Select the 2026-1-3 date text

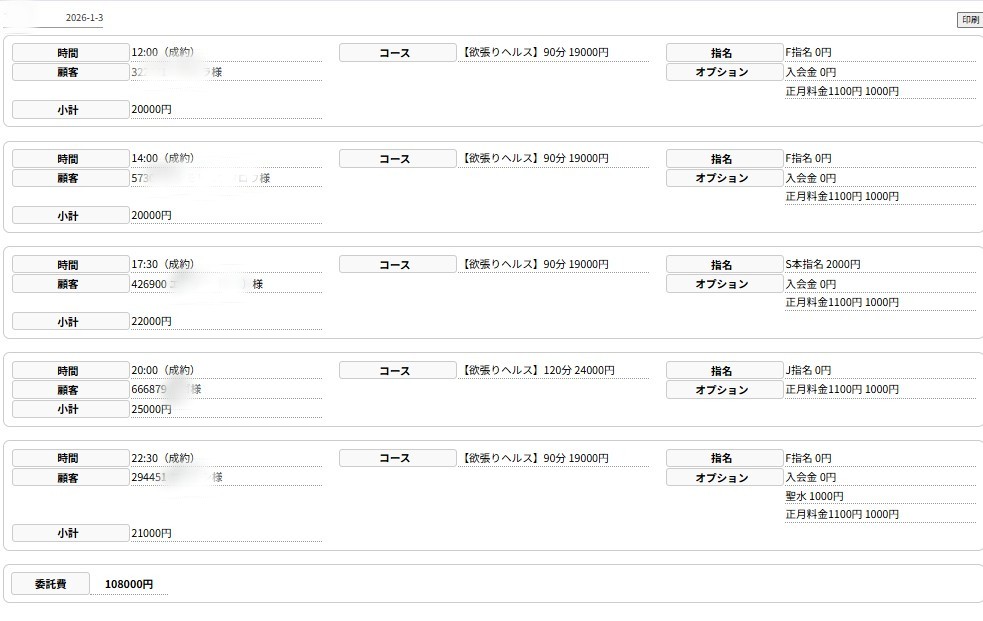[x=84, y=19]
